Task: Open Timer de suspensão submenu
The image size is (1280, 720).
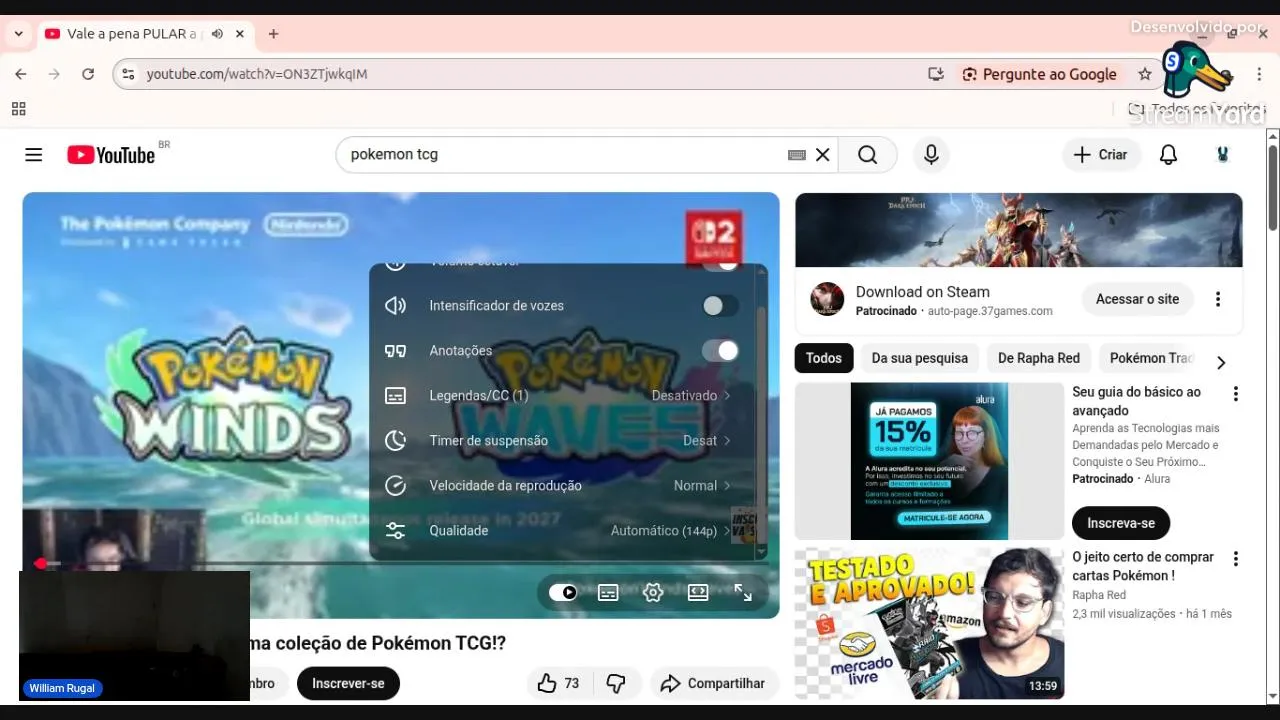Action: click(563, 441)
